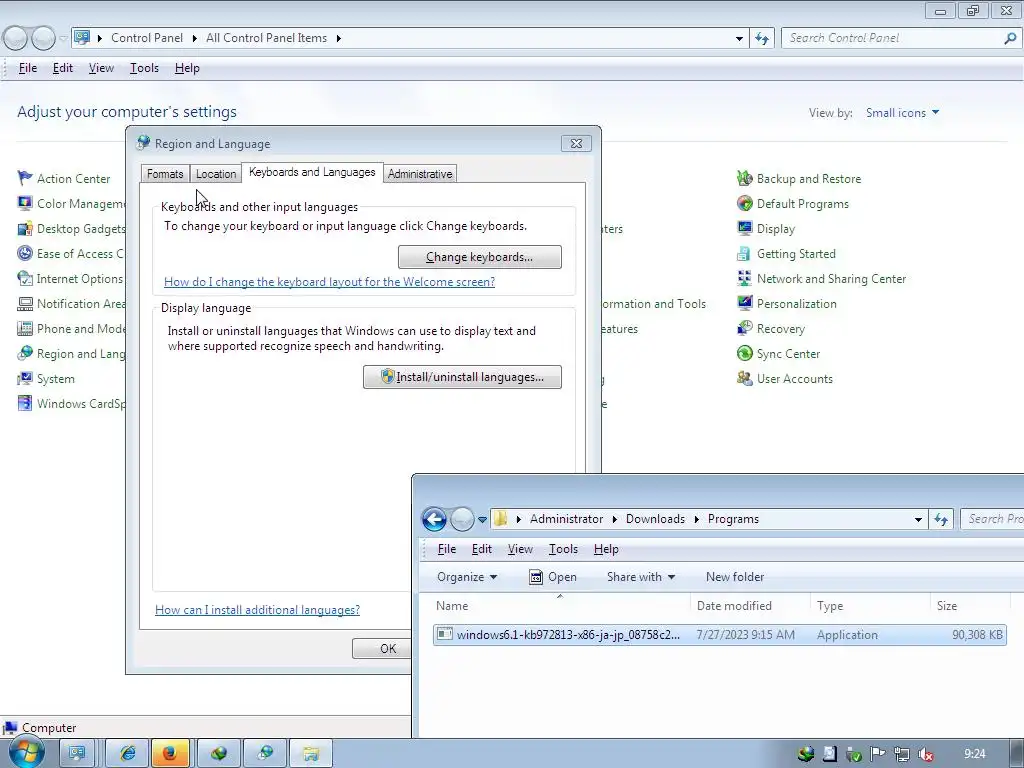Click Downloads breadcrumb in Programs window
Image resolution: width=1024 pixels, height=768 pixels.
point(655,519)
